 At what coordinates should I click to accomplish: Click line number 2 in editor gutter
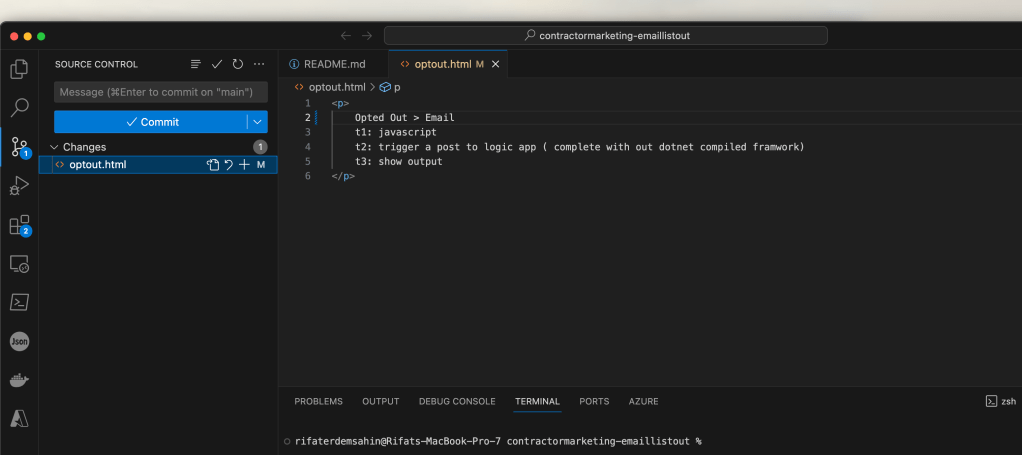pos(308,118)
